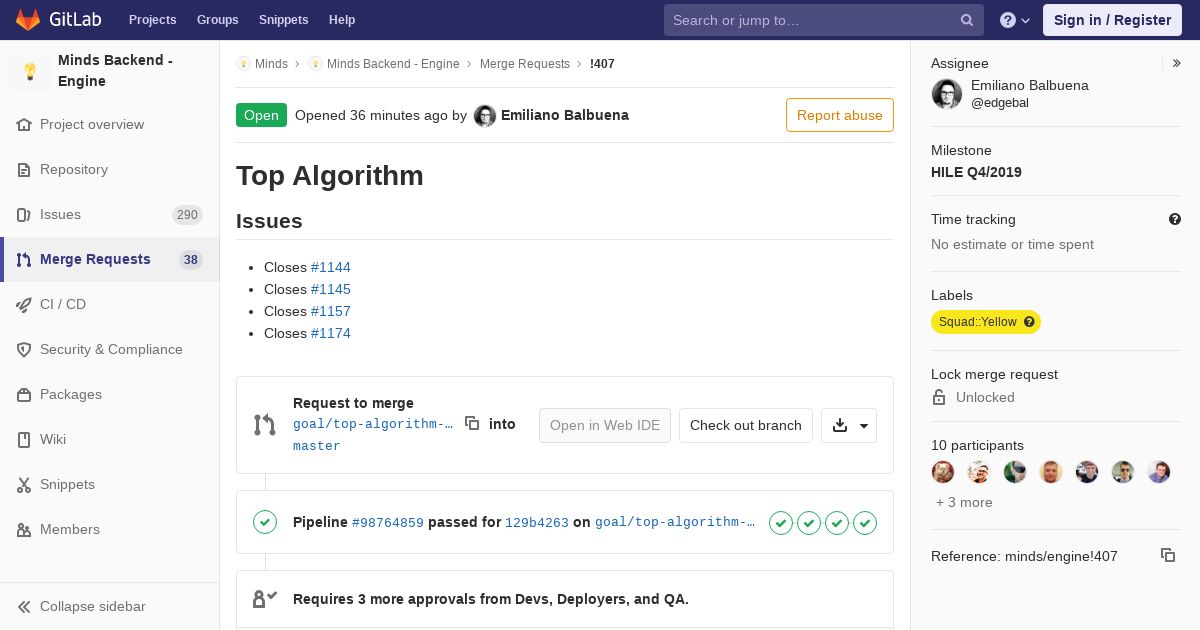
Task: Click the pipeline passed status icon
Action: click(265, 522)
